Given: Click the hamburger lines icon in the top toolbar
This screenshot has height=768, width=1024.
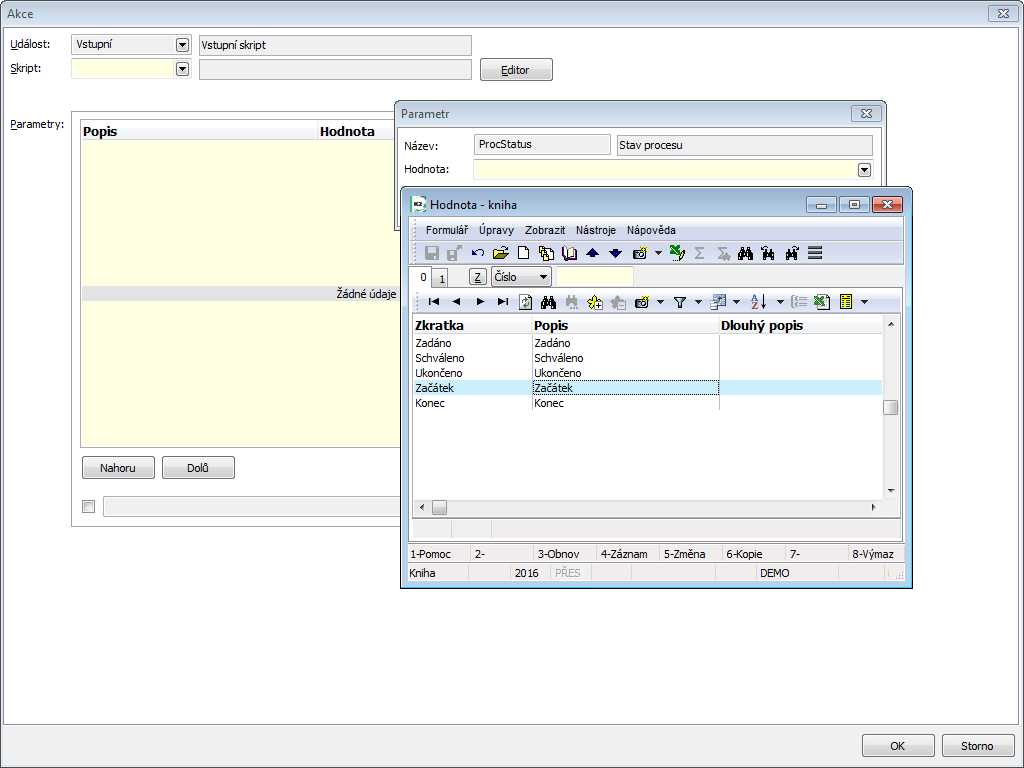Looking at the screenshot, I should click(815, 254).
